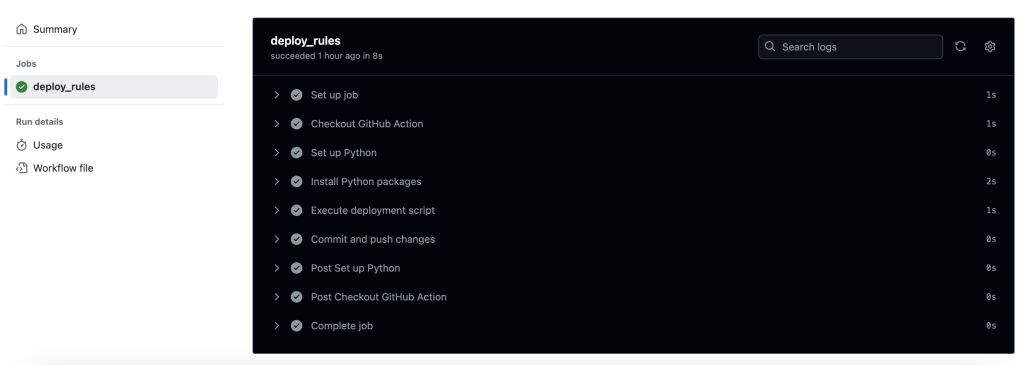Expand the Post Set up Python step

click(277, 268)
